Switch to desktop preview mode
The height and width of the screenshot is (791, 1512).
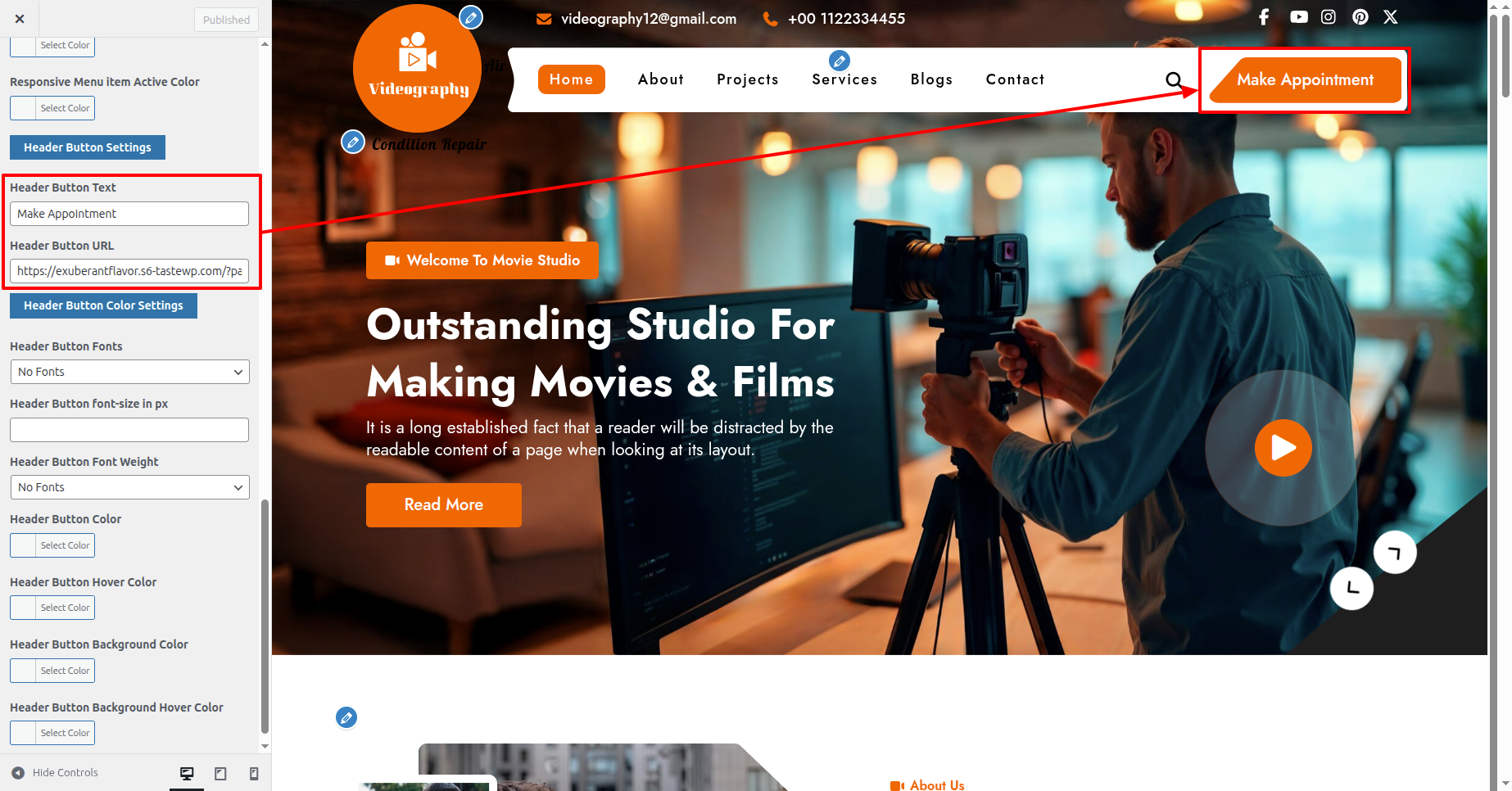click(x=187, y=774)
